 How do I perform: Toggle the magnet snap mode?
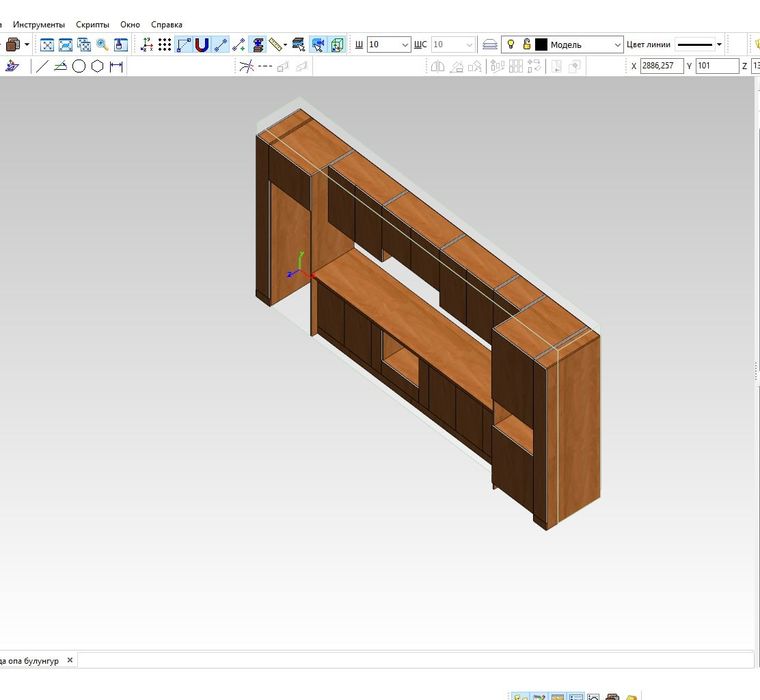pos(202,45)
